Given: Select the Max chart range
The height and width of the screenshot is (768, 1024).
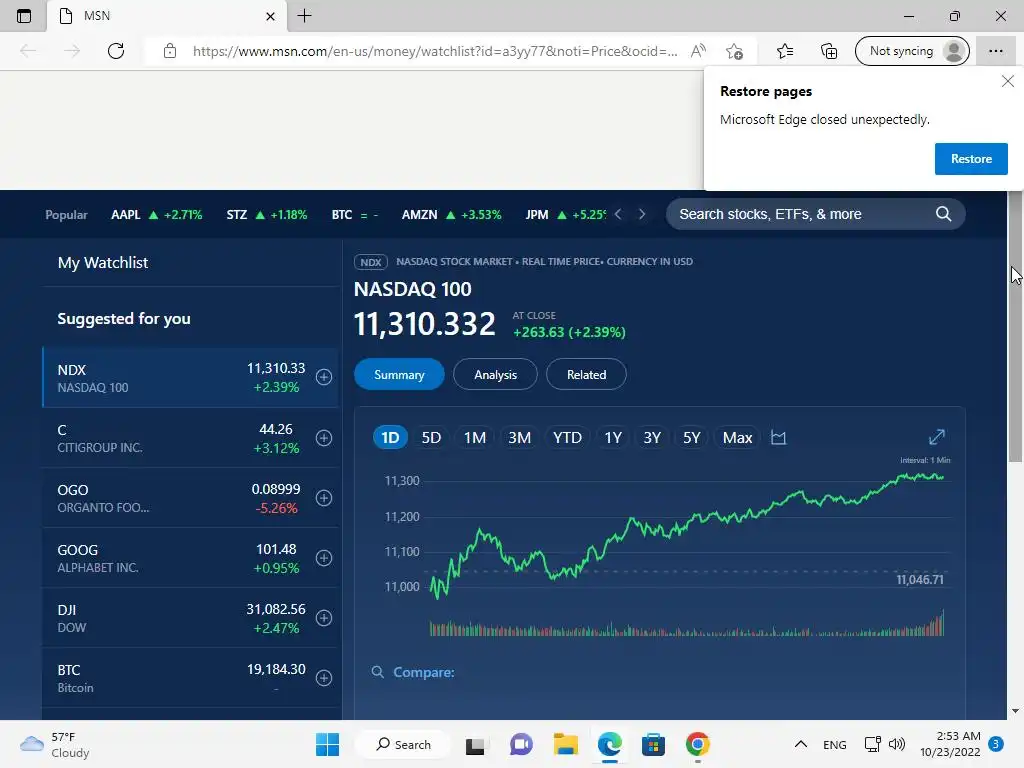Looking at the screenshot, I should point(737,438).
